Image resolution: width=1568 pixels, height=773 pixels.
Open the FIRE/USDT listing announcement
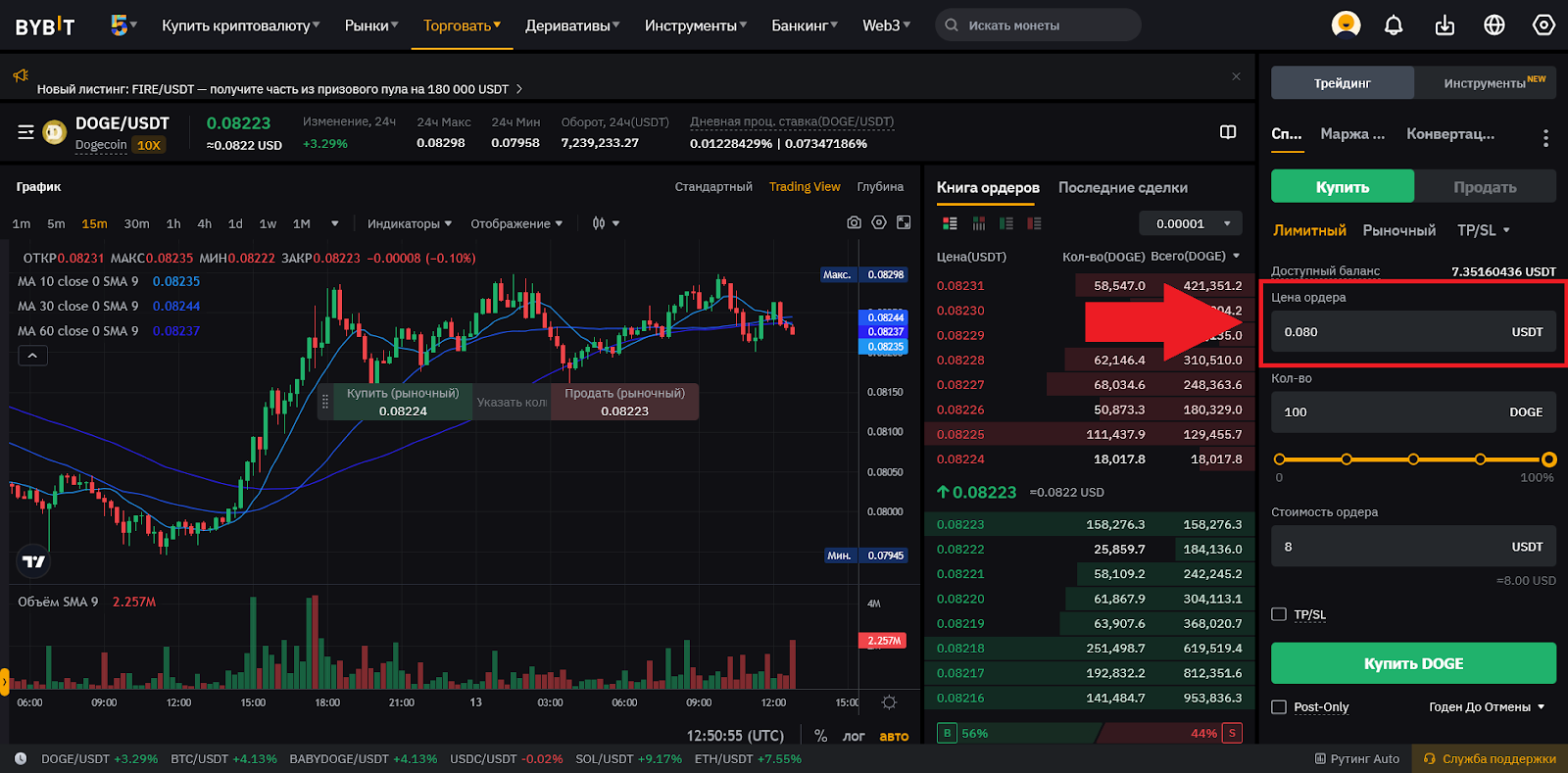pyautogui.click(x=279, y=89)
